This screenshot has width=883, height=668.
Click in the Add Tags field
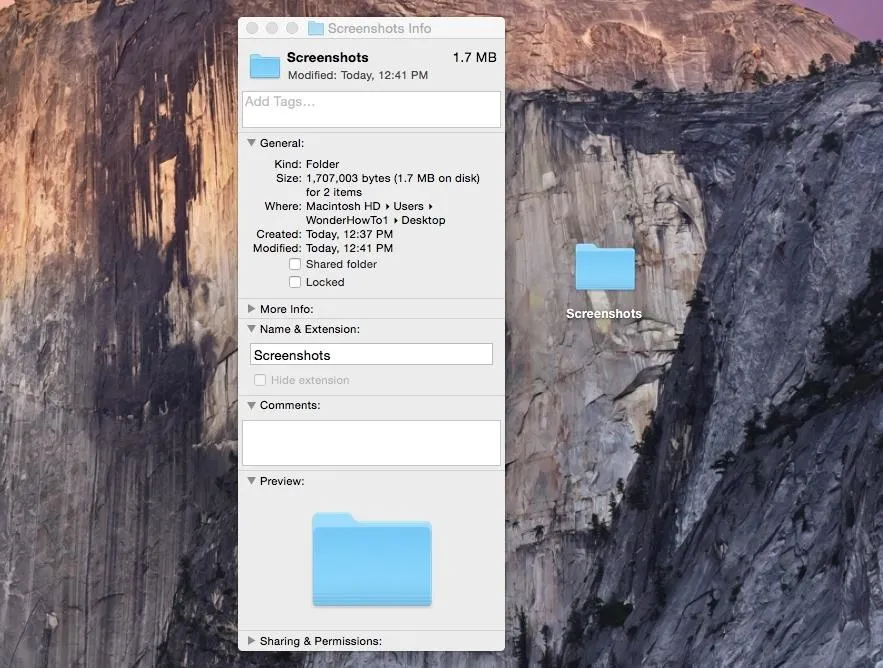pyautogui.click(x=371, y=109)
